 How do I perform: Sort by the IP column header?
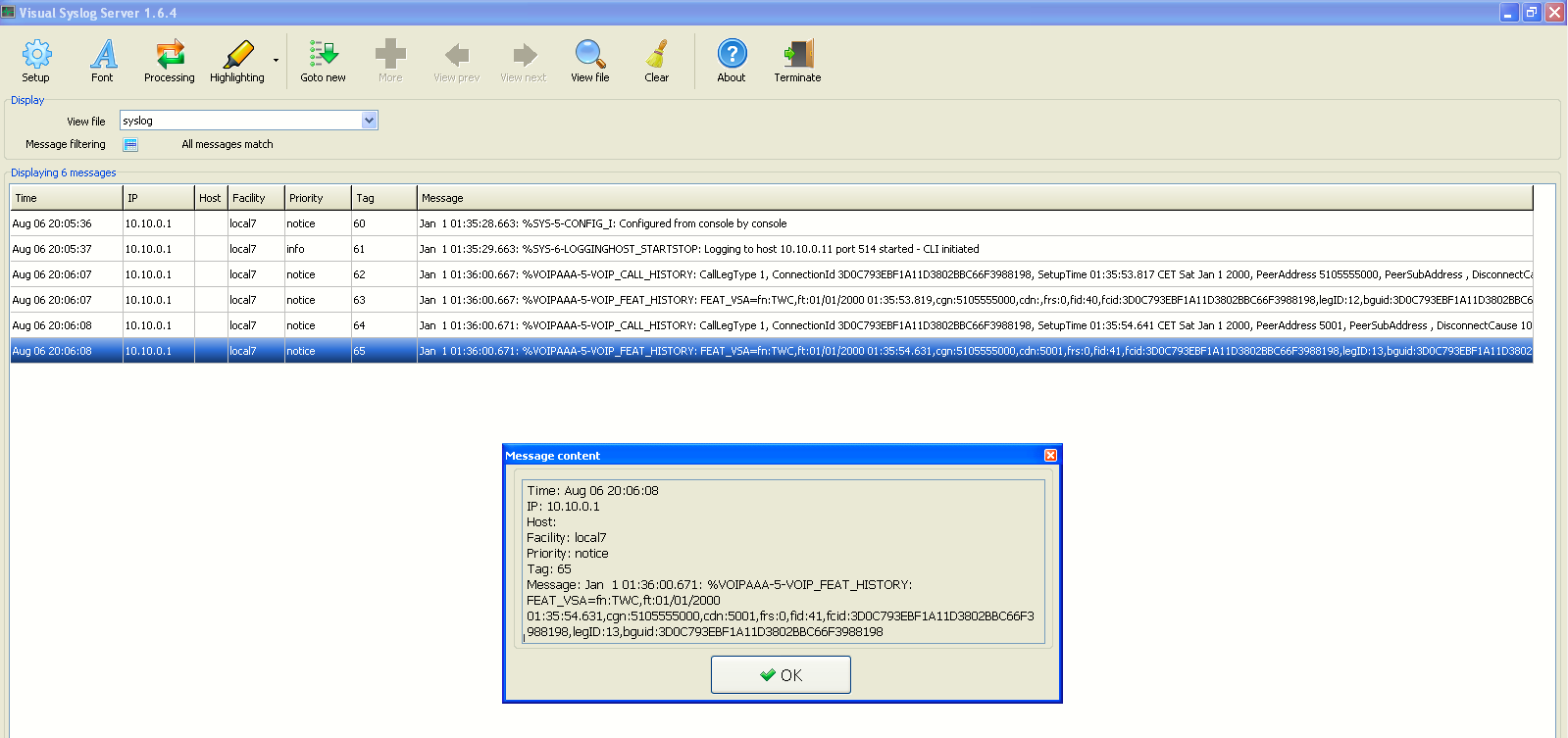[159, 198]
